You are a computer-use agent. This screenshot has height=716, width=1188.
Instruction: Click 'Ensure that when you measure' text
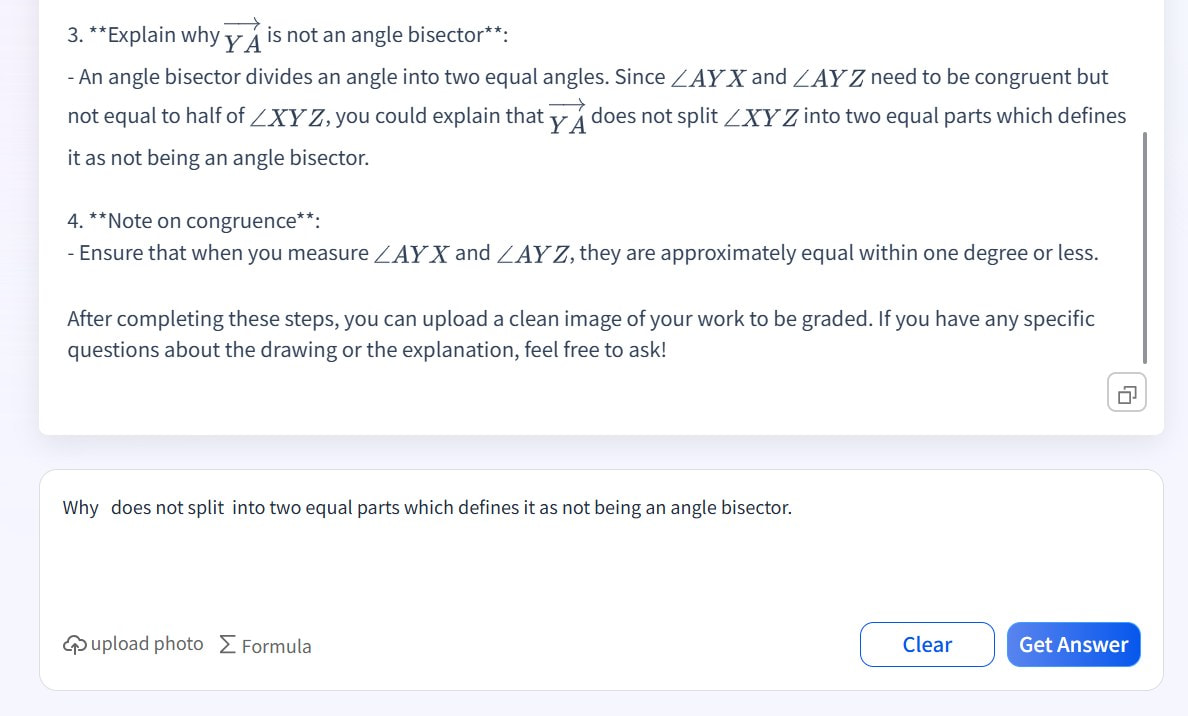pyautogui.click(x=224, y=252)
